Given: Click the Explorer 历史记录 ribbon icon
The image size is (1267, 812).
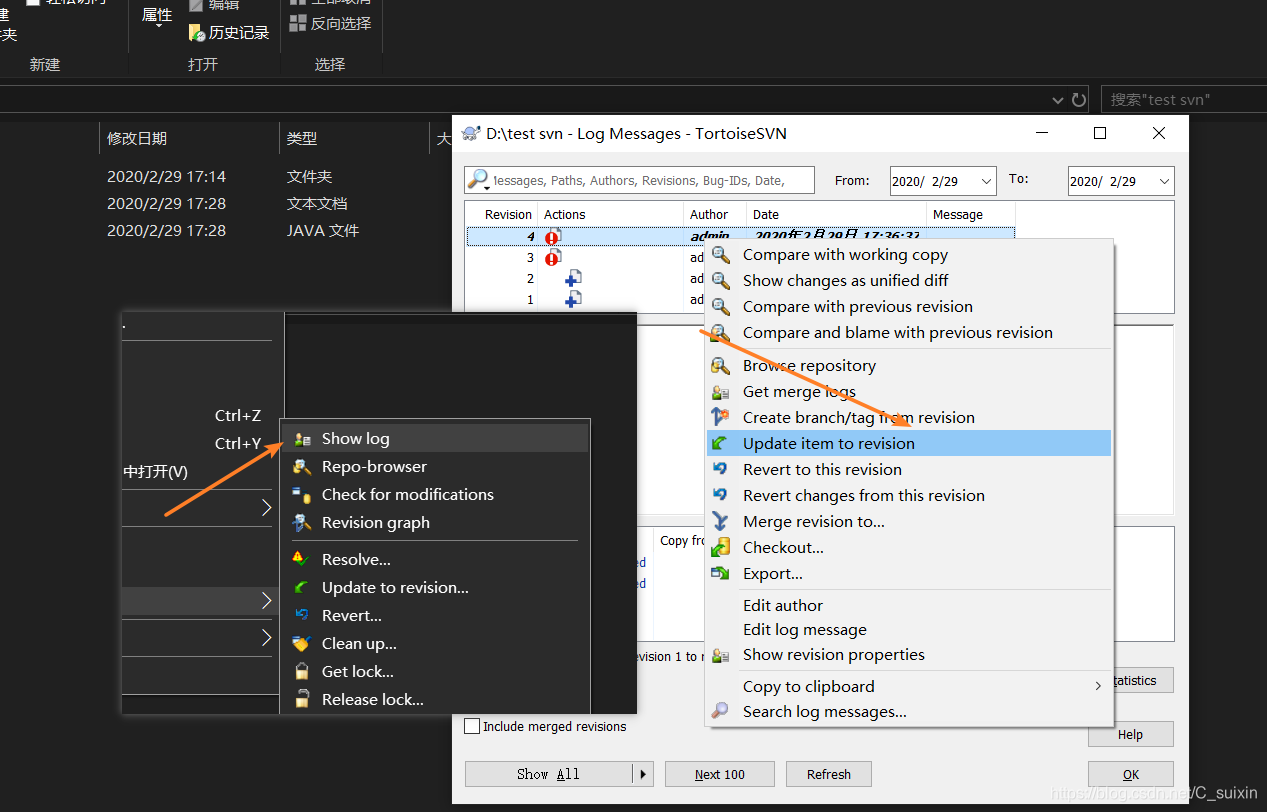Looking at the screenshot, I should click(197, 33).
